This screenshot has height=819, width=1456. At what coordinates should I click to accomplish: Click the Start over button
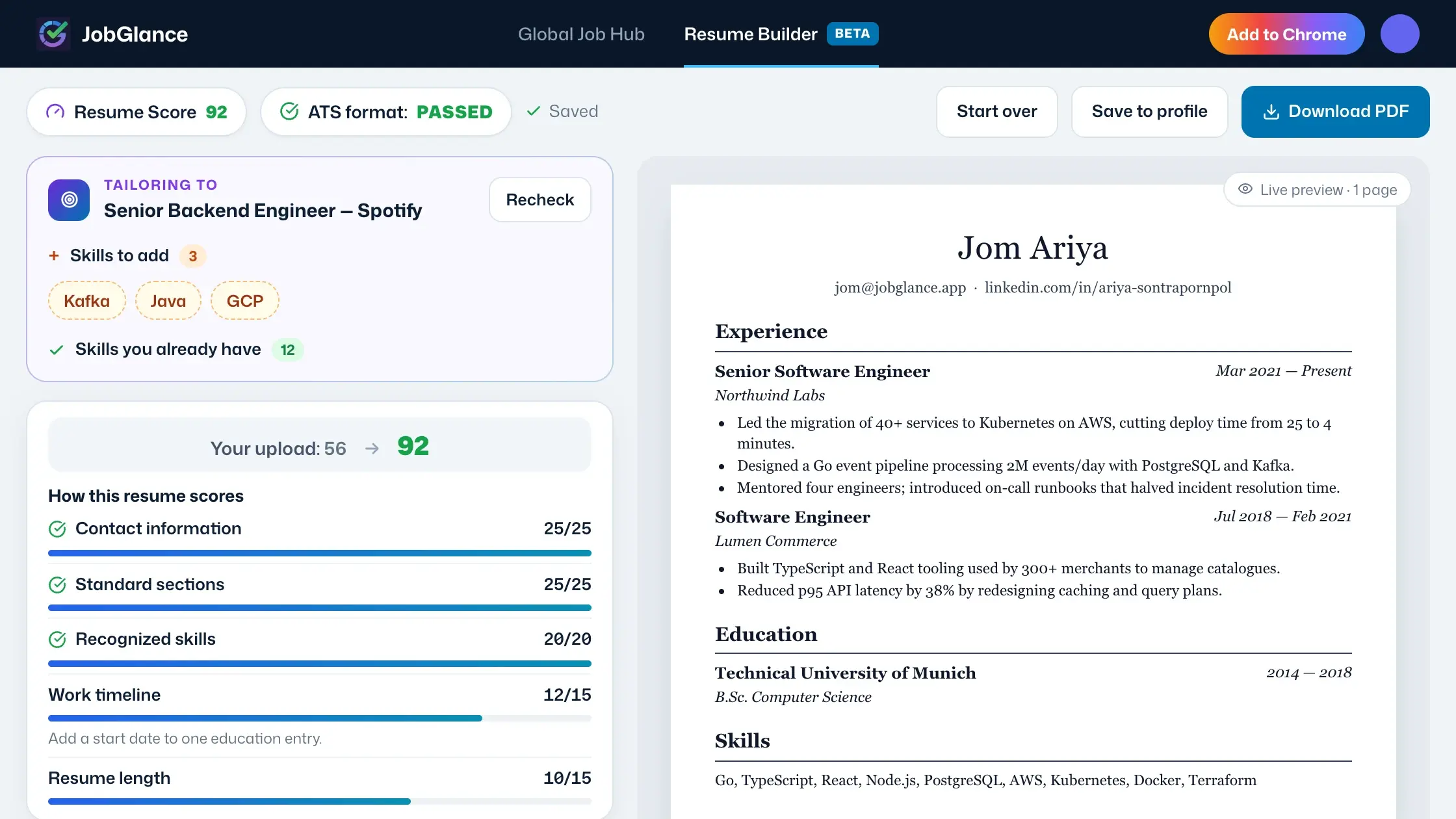coord(996,112)
